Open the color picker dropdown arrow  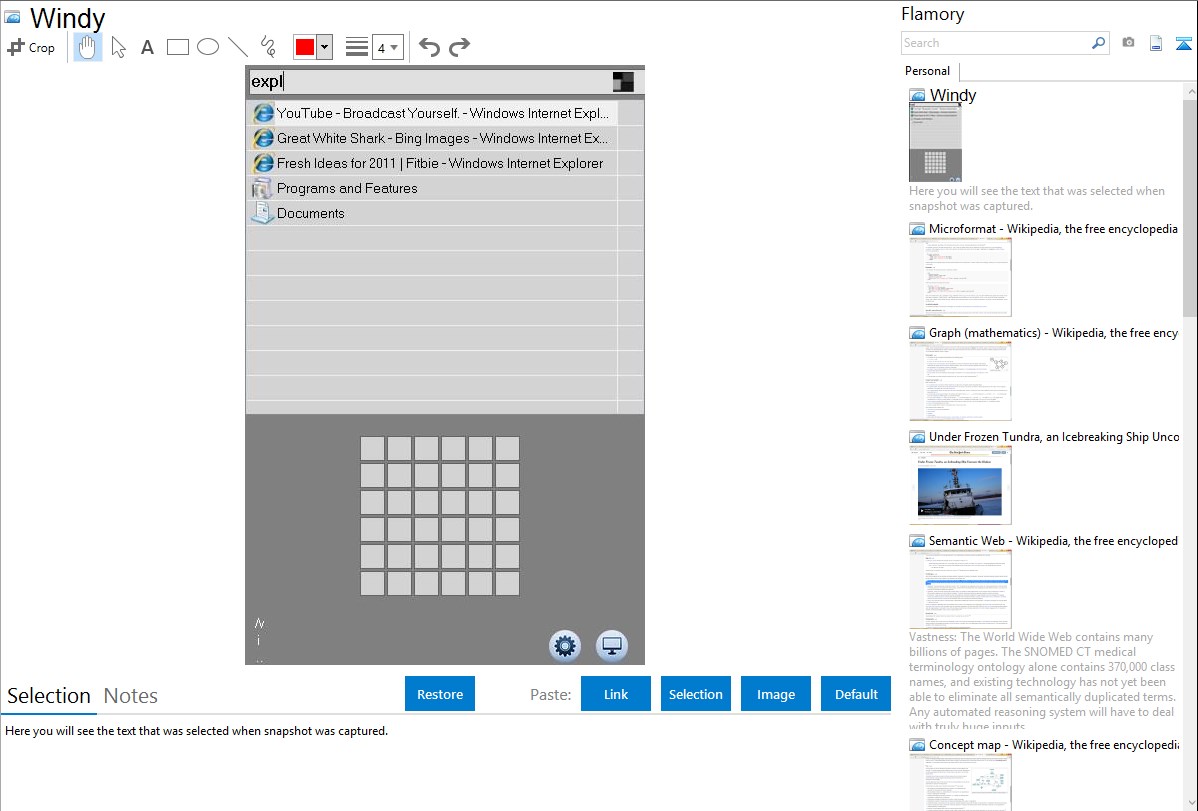(325, 47)
